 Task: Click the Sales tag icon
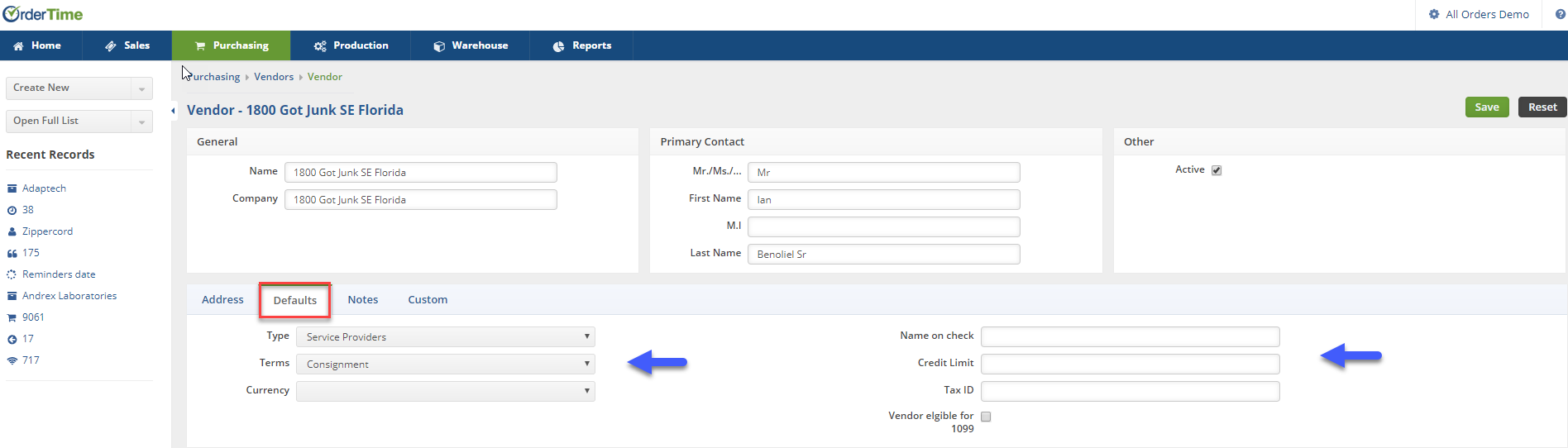pyautogui.click(x=111, y=46)
